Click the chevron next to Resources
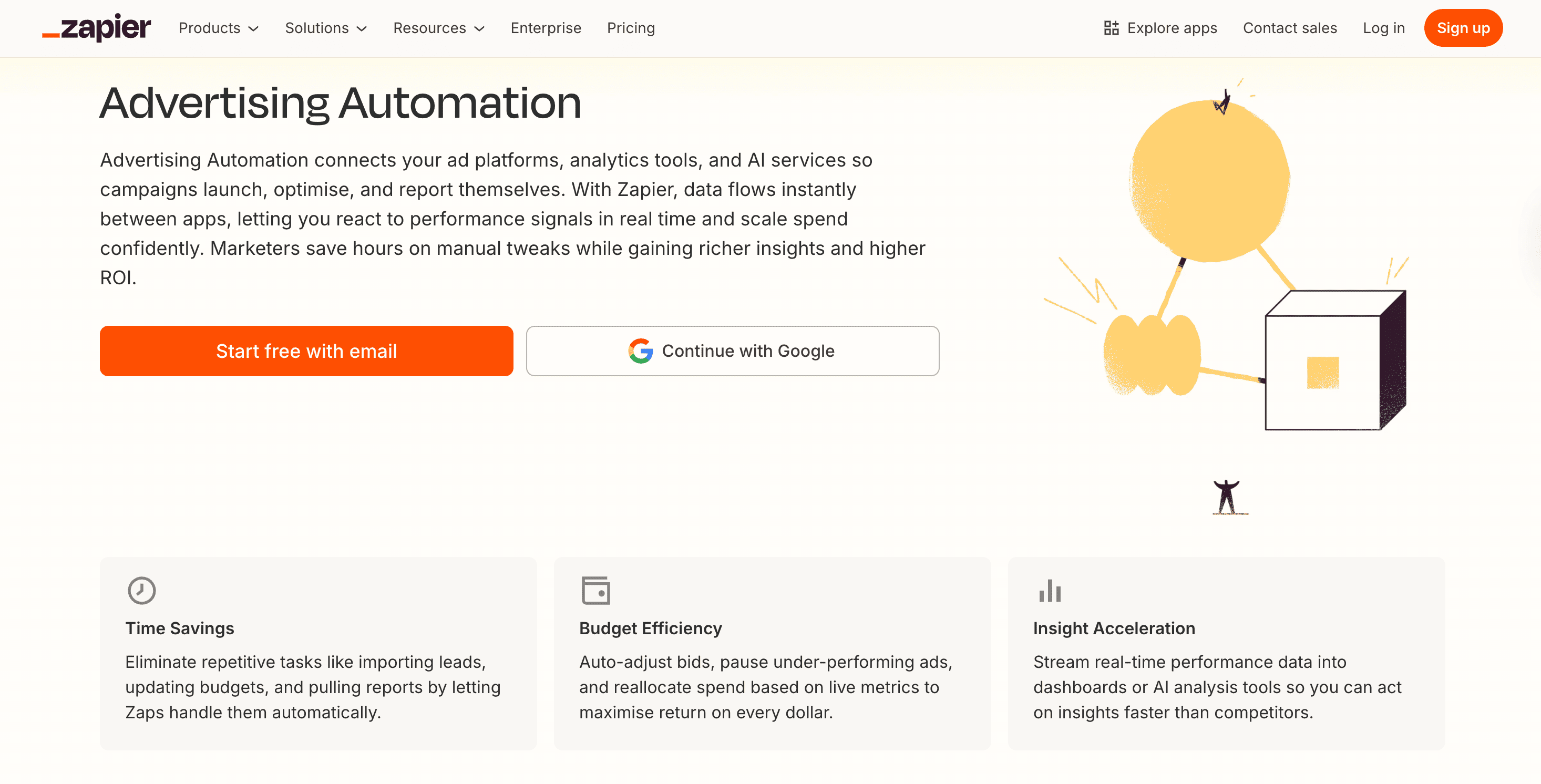1541x784 pixels. click(479, 28)
